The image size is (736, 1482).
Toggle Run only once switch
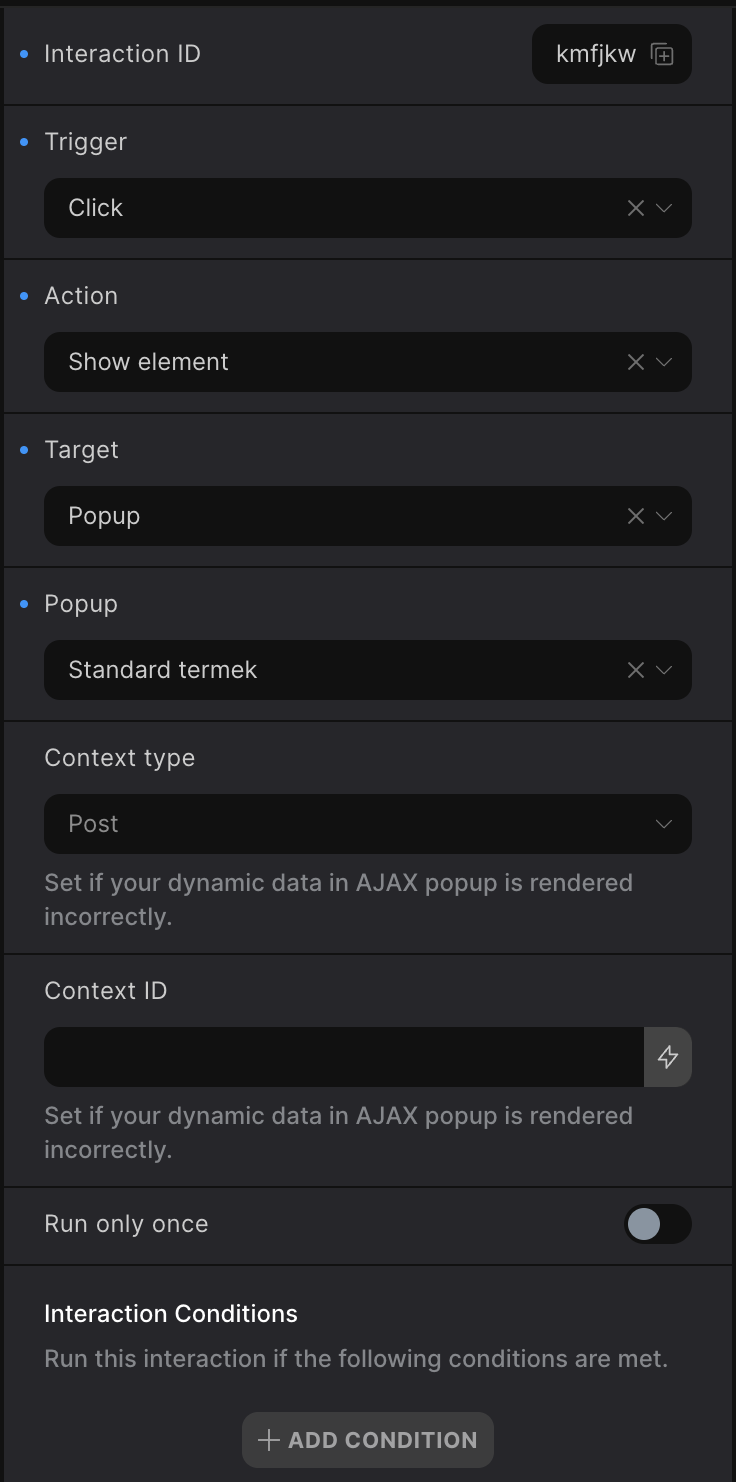coord(657,1224)
